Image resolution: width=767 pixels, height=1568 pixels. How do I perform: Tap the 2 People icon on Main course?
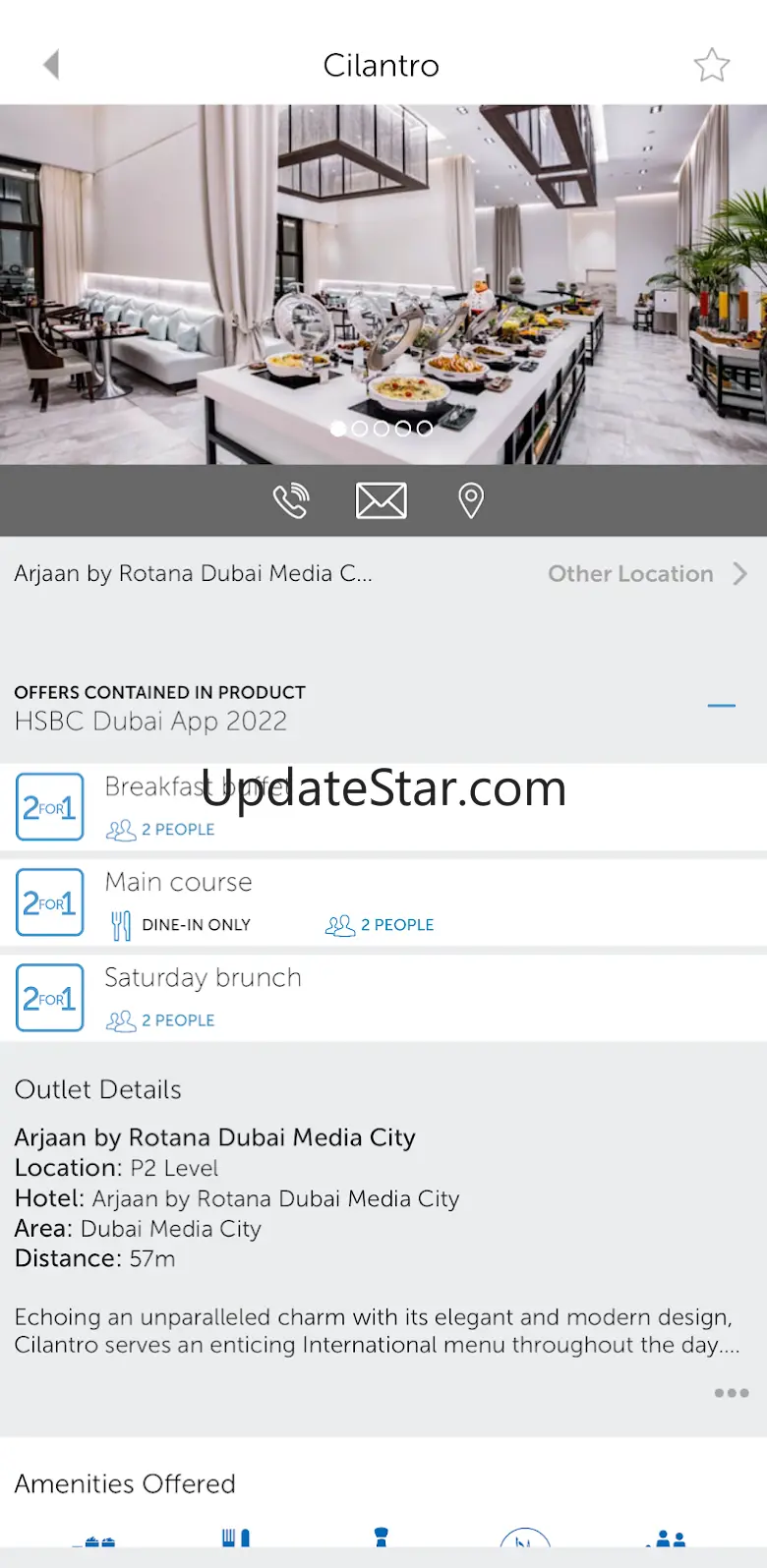click(340, 925)
